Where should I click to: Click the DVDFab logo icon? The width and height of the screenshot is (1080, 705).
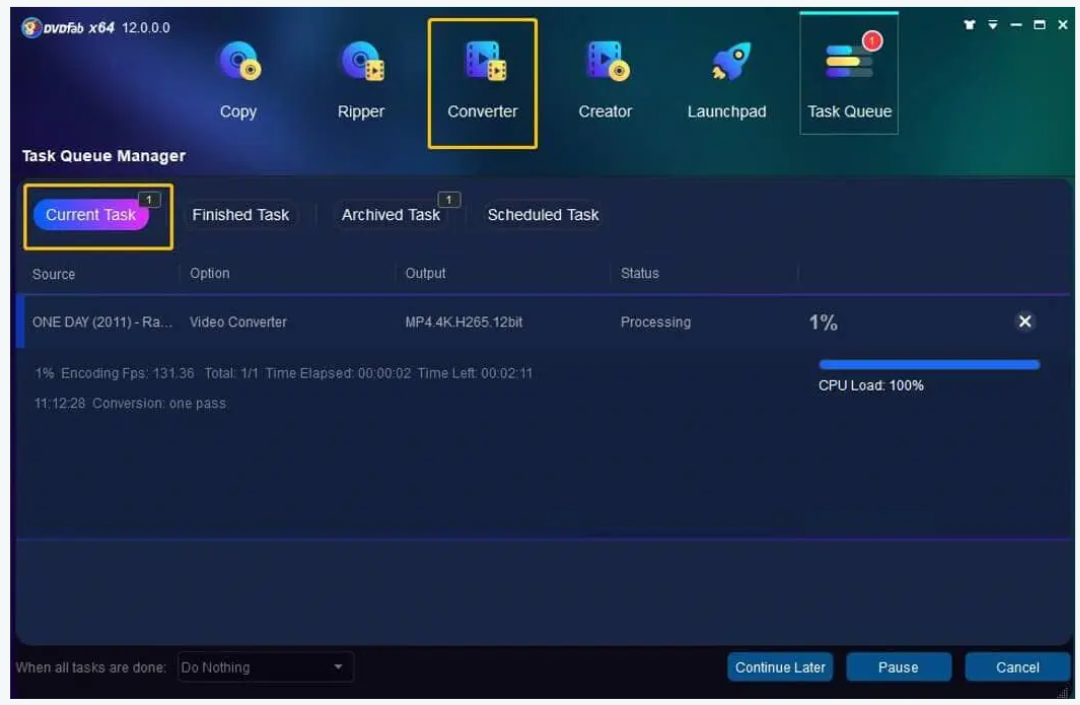(31, 28)
